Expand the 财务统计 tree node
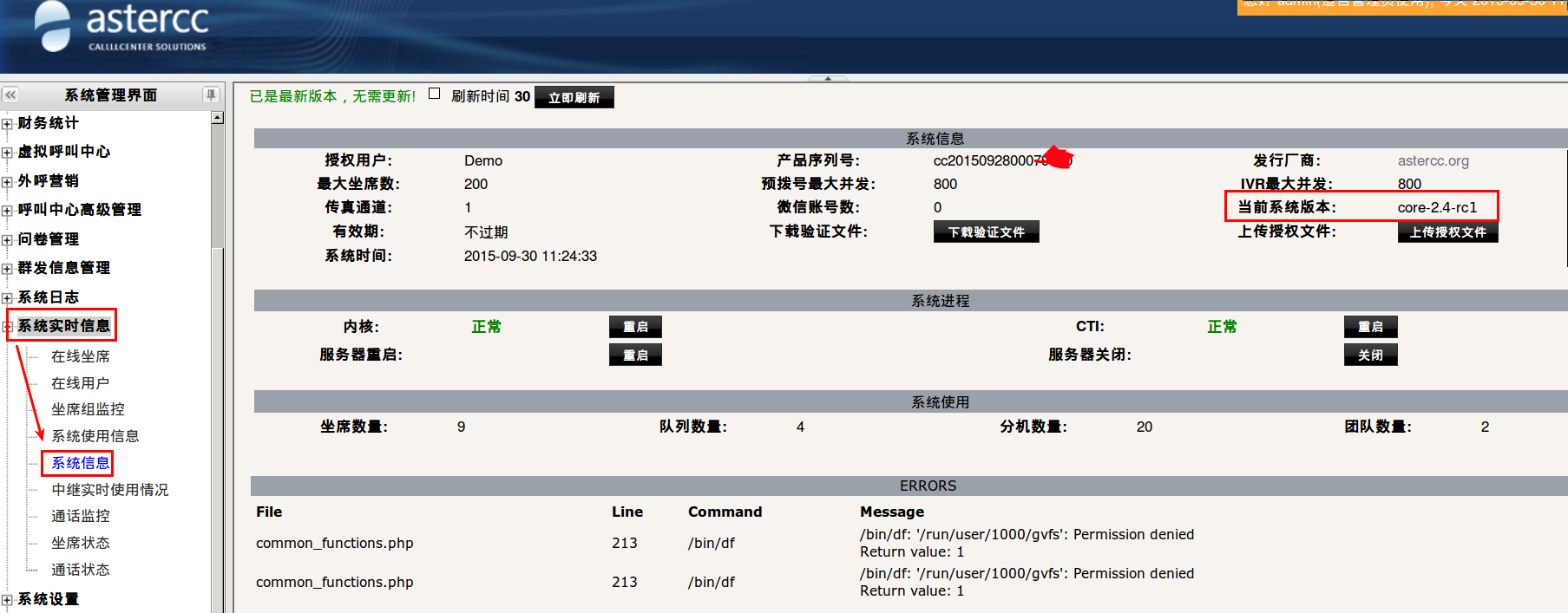This screenshot has width=1568, height=613. [x=7, y=124]
